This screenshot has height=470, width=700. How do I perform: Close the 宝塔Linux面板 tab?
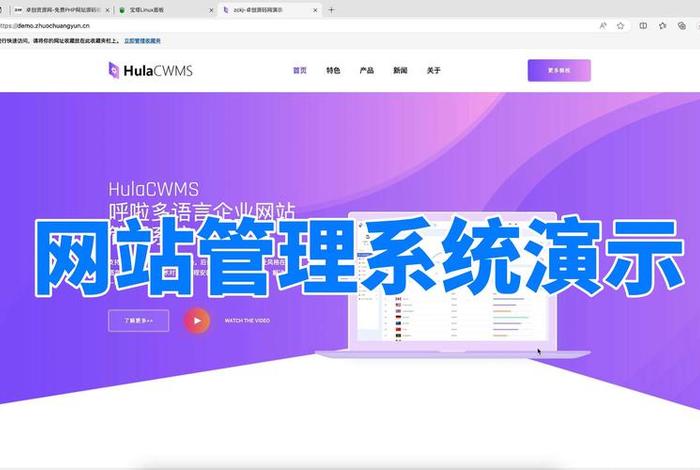point(211,10)
